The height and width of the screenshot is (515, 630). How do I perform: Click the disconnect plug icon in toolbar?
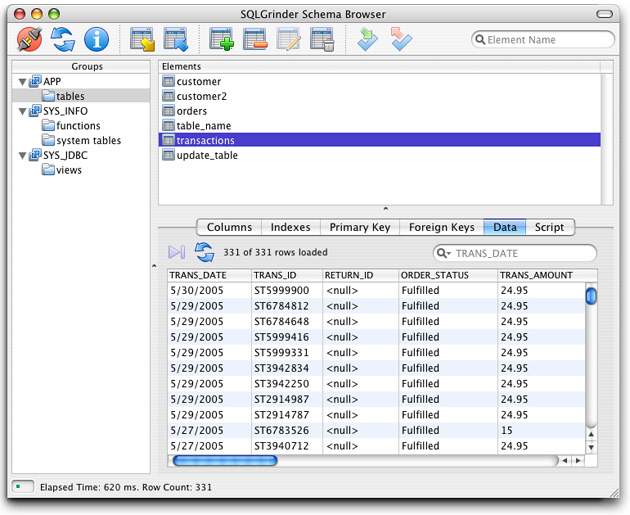[29, 39]
